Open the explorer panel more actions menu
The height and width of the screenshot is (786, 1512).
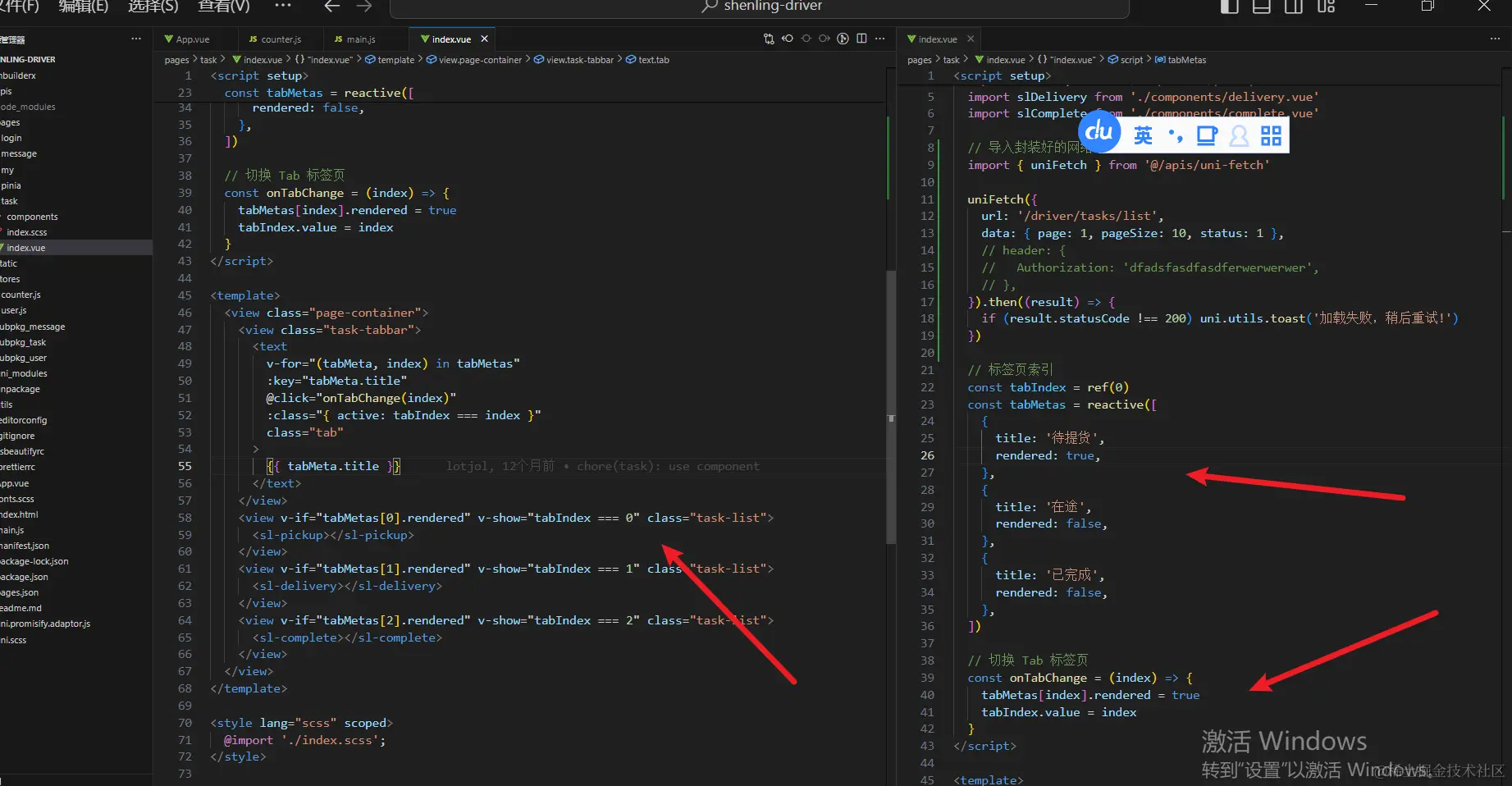coord(136,39)
